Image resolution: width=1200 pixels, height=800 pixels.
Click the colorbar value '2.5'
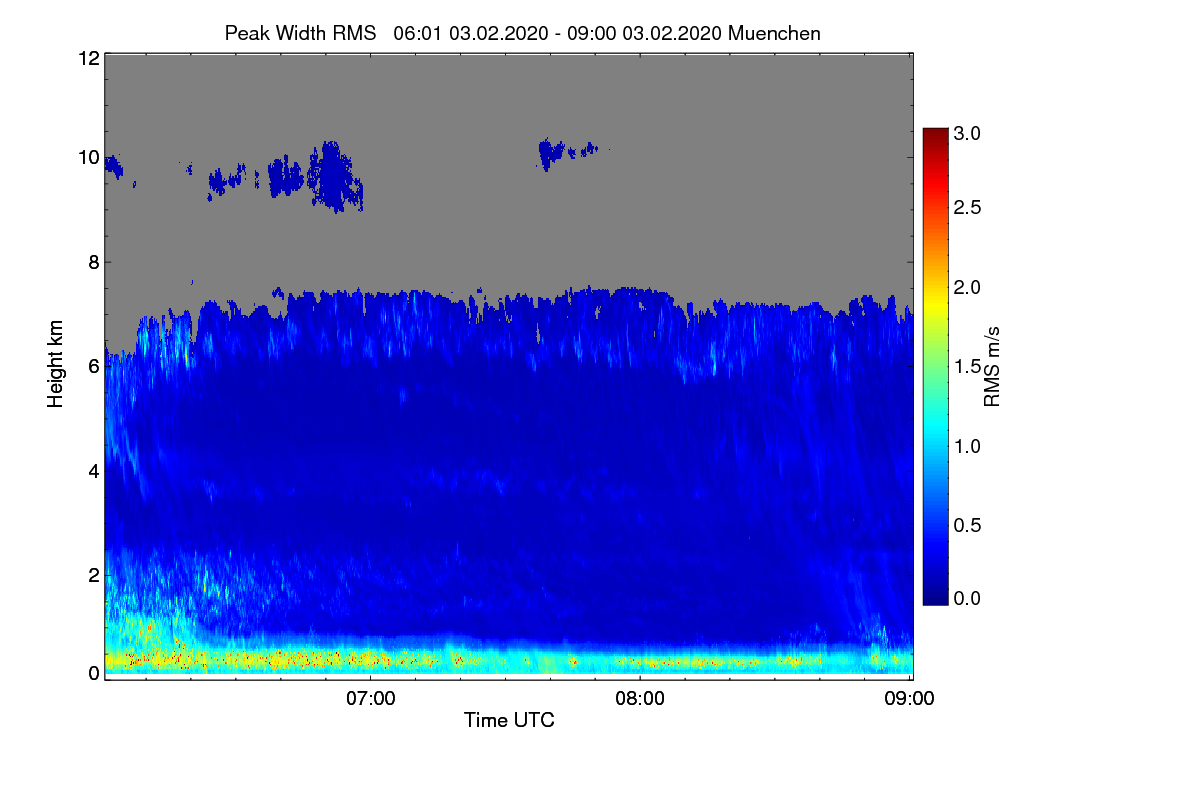pyautogui.click(x=967, y=207)
